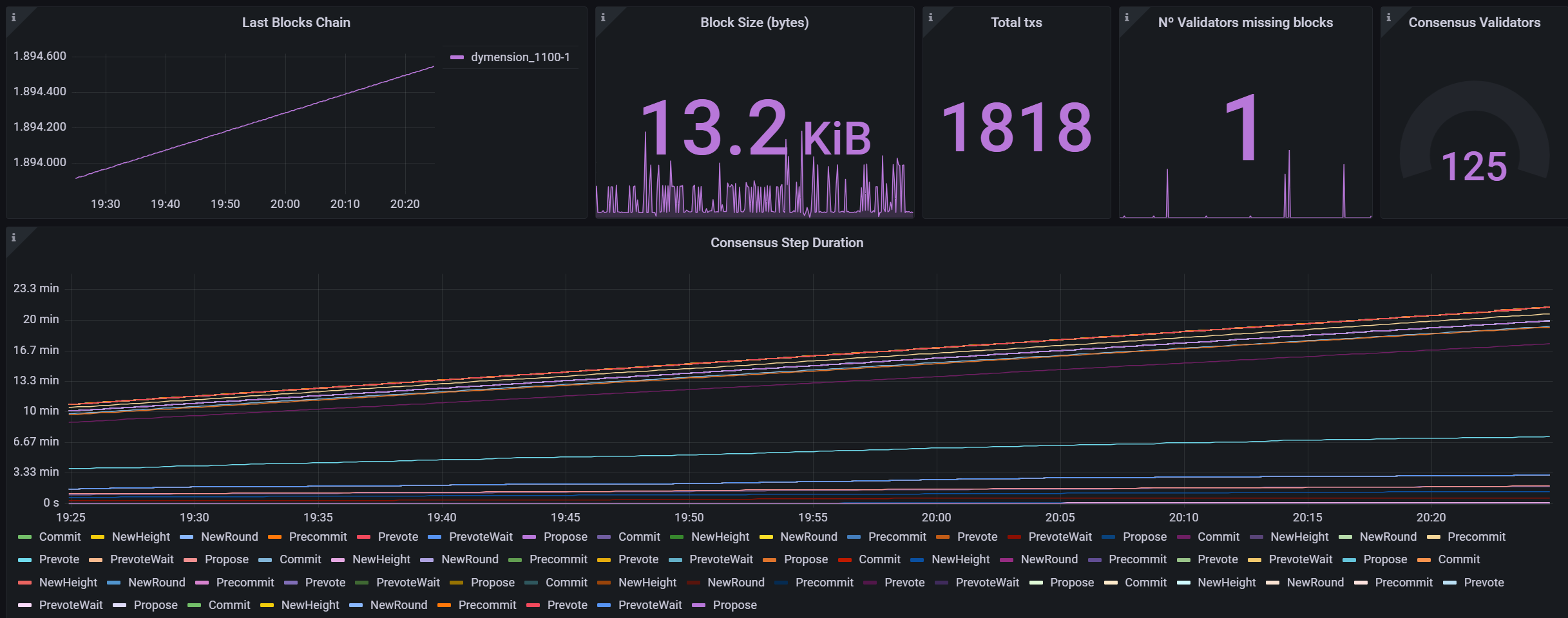Click the 13.2 KiB block size value

[754, 127]
